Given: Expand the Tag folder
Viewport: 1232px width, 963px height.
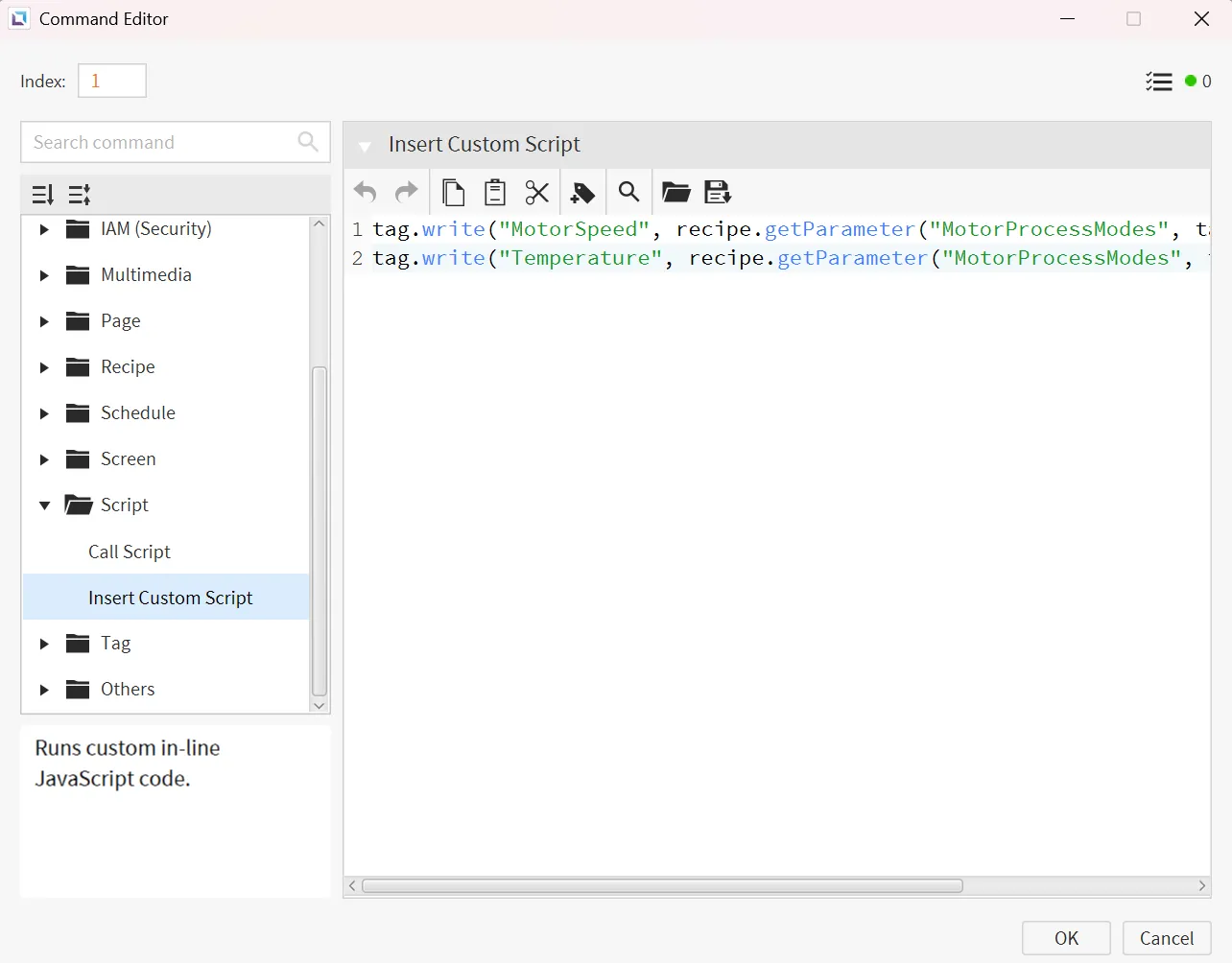Looking at the screenshot, I should coord(44,644).
